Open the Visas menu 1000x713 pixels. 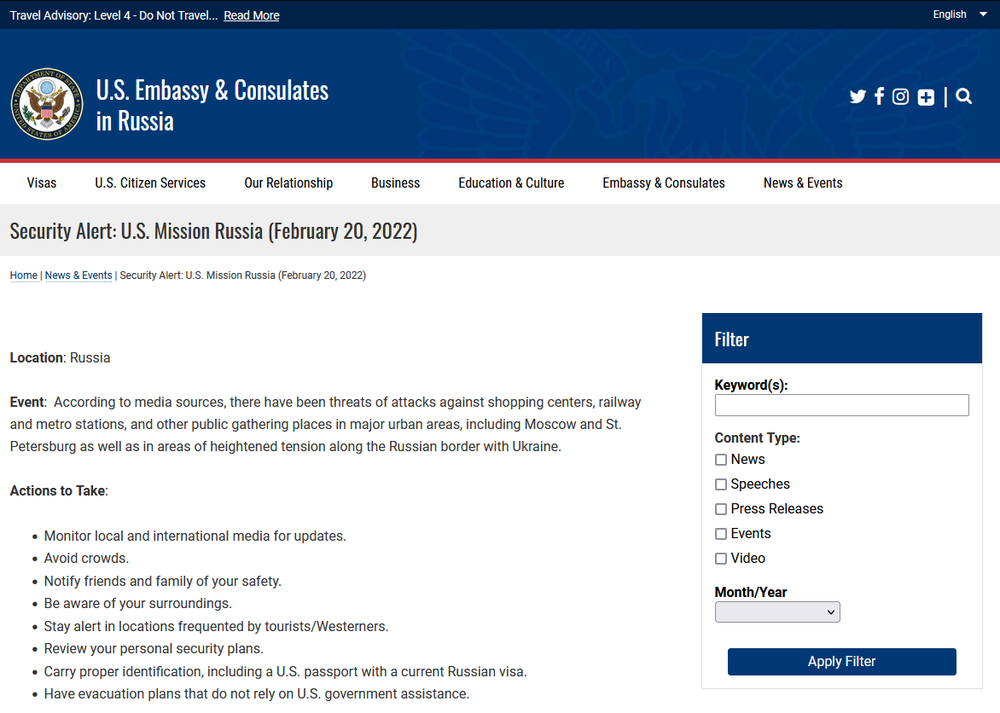coord(42,183)
